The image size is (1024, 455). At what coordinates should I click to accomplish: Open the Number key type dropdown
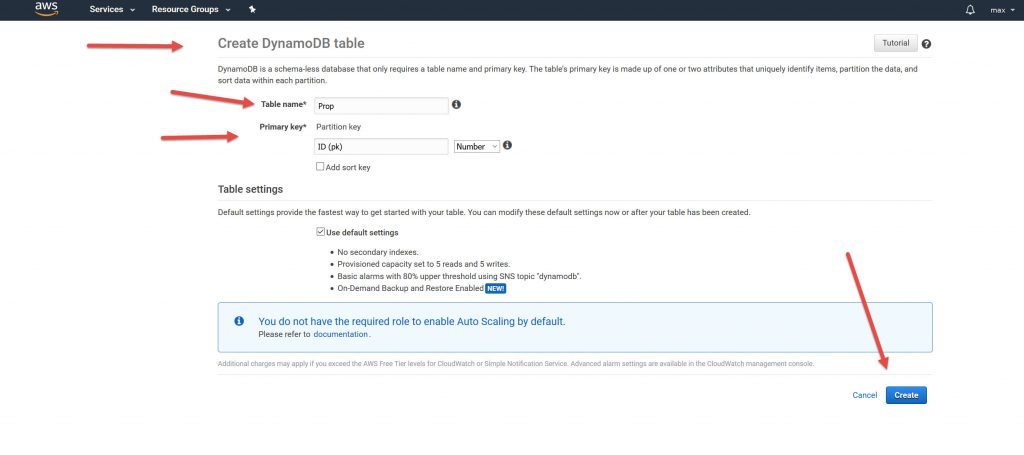(x=476, y=146)
